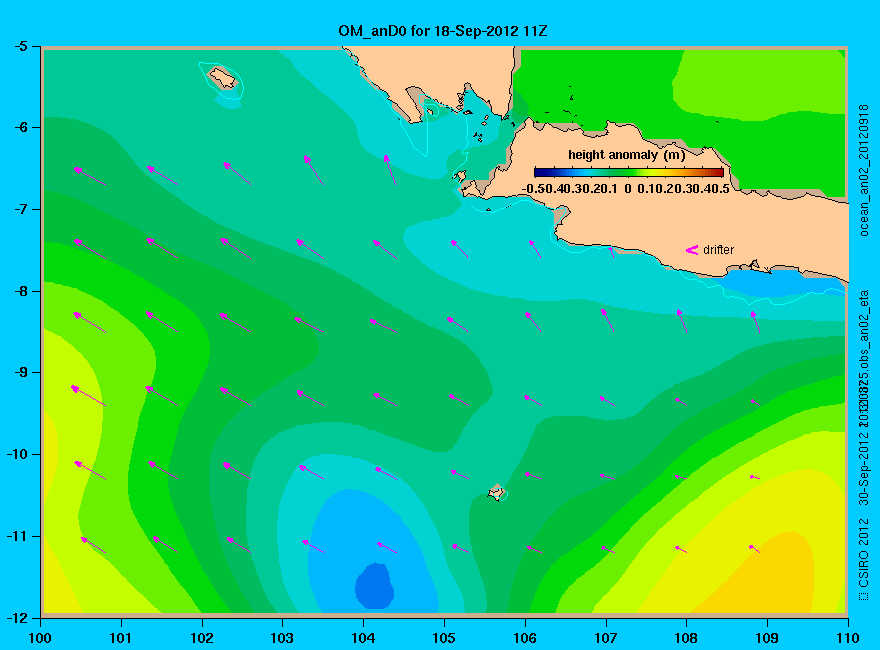Click the height anomaly color scale bar

629,172
